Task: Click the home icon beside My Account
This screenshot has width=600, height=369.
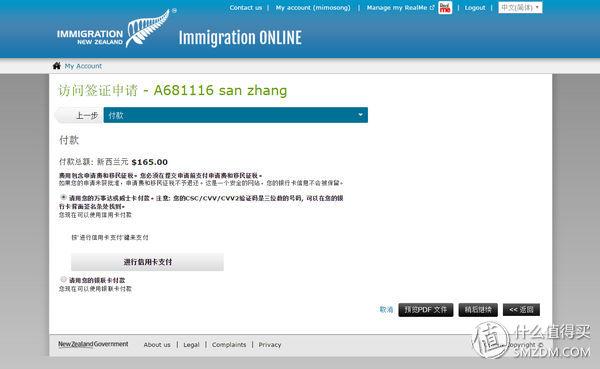Action: tap(57, 66)
